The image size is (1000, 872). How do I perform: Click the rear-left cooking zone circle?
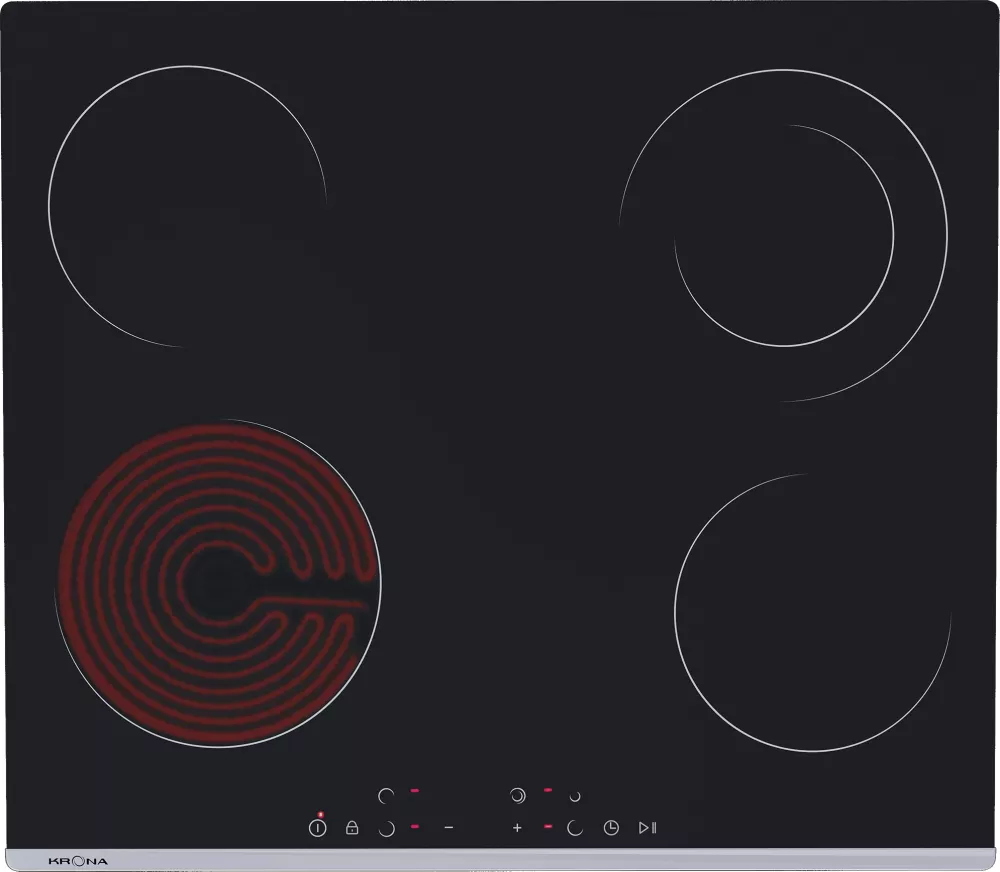tap(187, 207)
